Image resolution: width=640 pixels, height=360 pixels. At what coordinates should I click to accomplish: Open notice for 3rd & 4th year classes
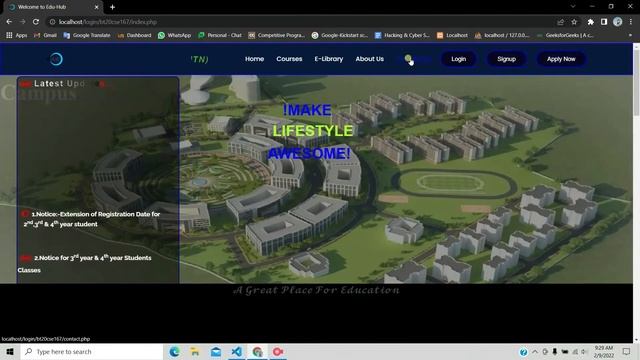coord(84,264)
